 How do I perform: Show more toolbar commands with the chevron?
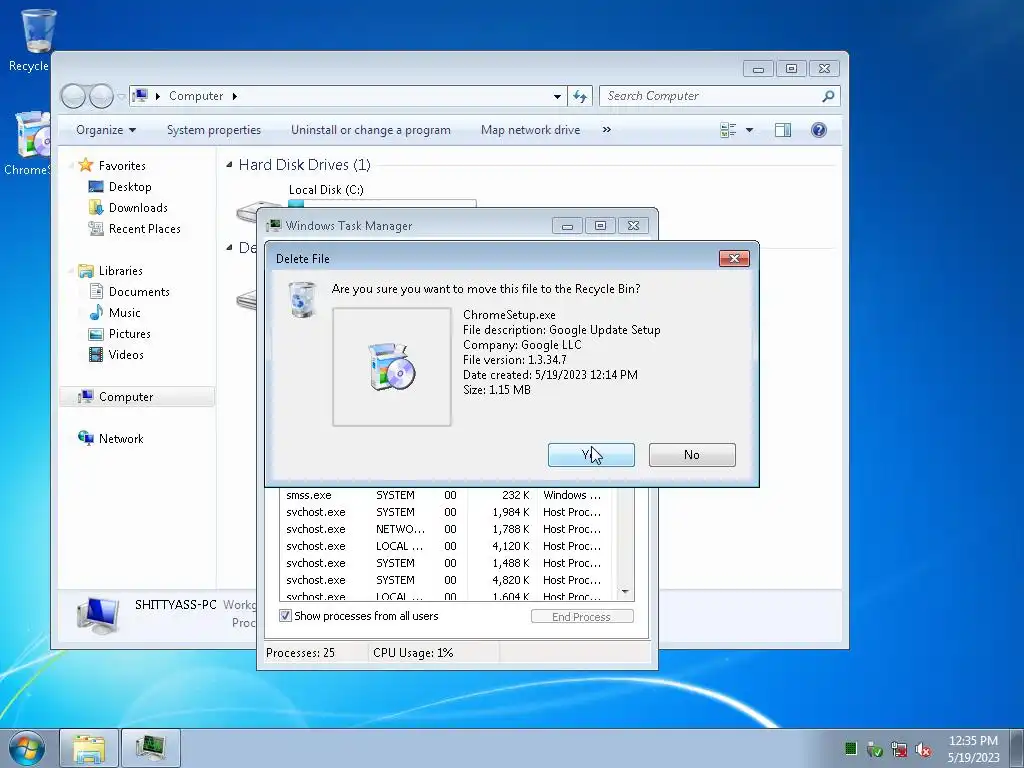607,130
